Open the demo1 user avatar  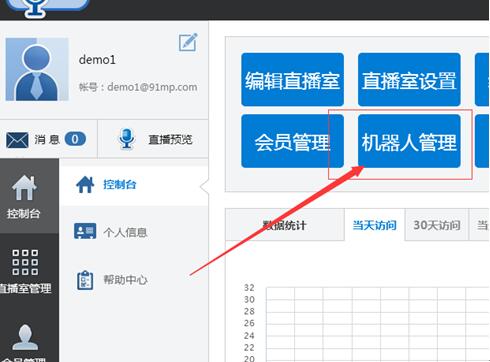click(37, 69)
